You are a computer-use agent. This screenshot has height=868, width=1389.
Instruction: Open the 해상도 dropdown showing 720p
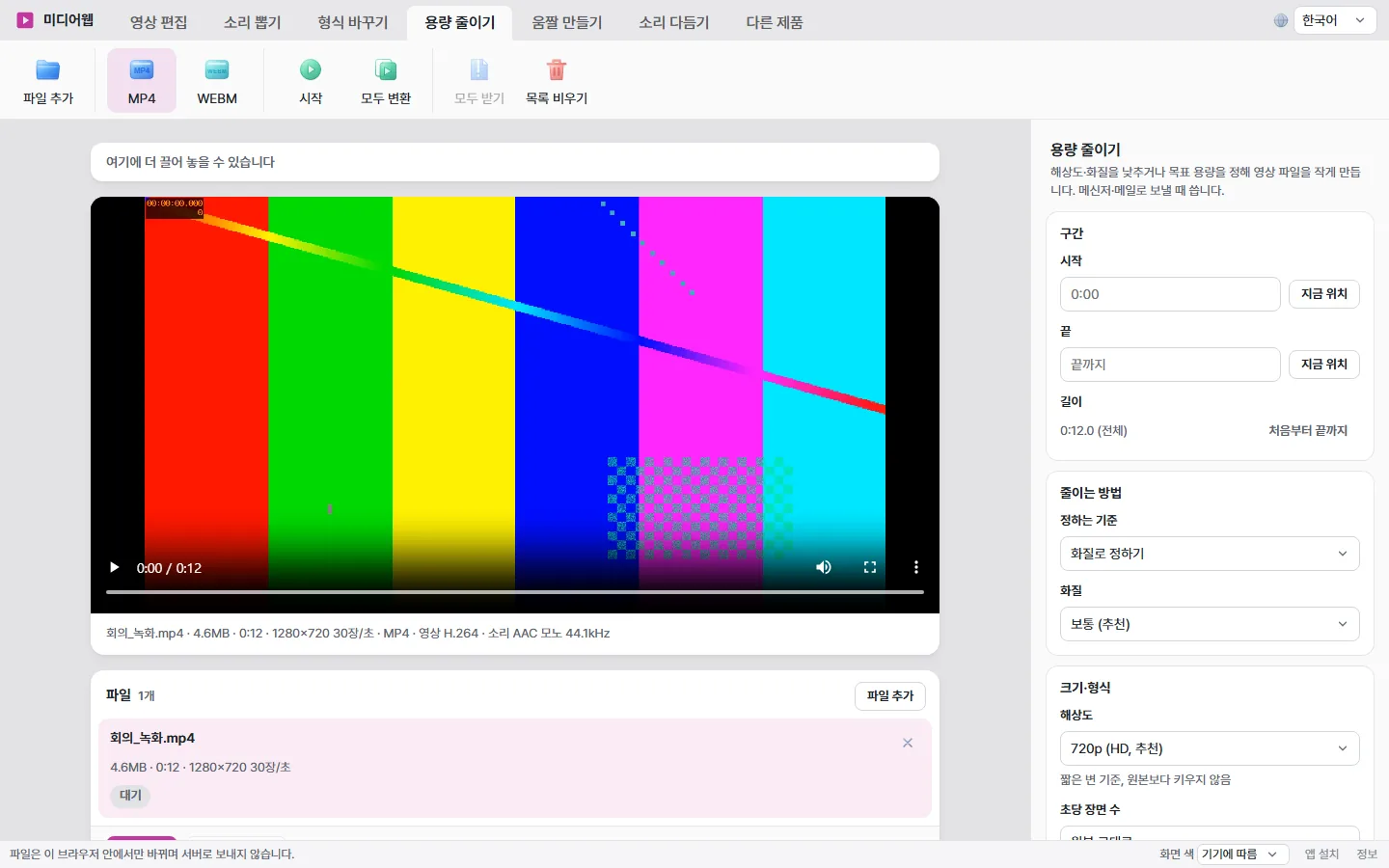(x=1210, y=748)
